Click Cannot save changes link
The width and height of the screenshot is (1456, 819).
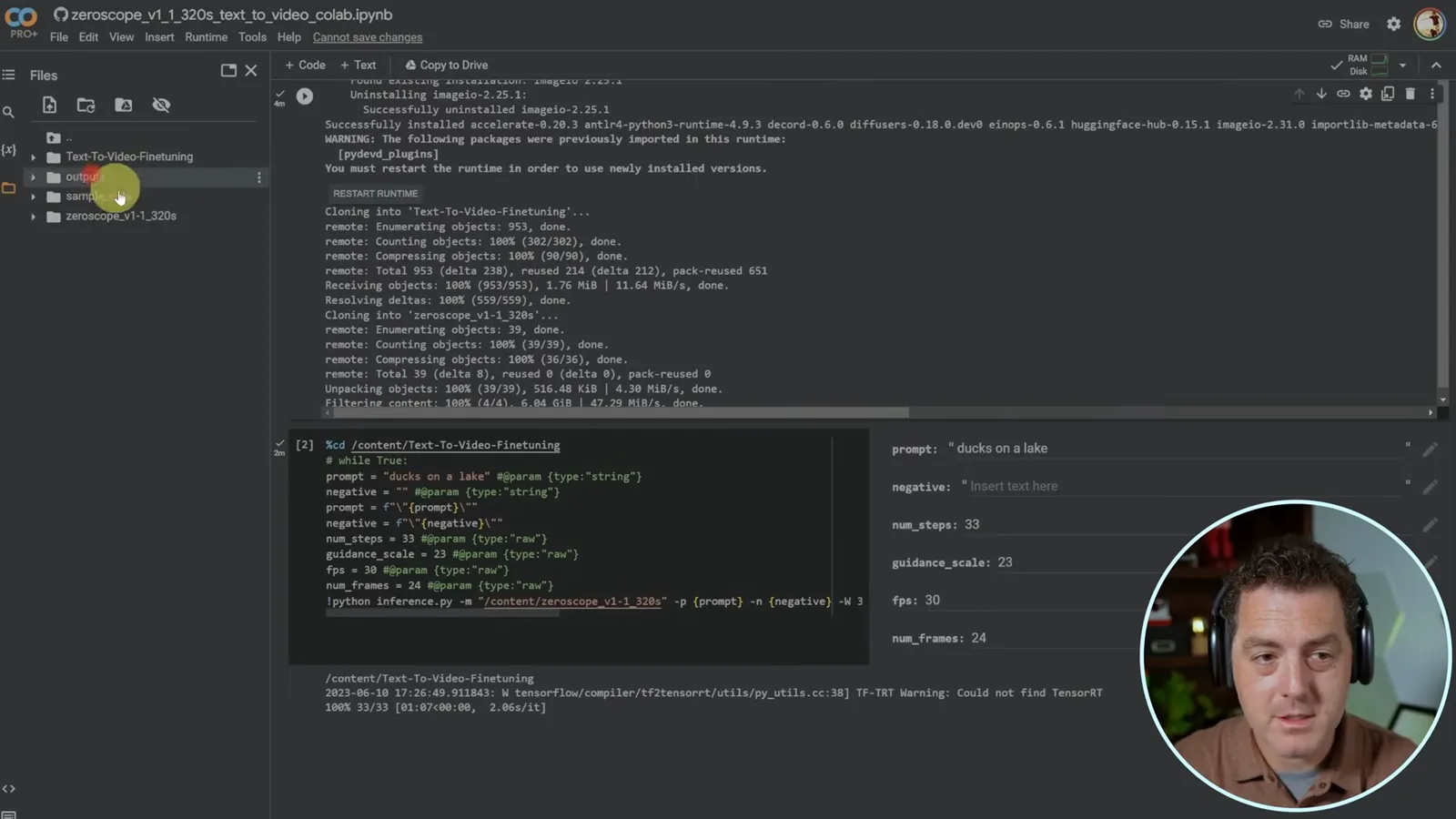coord(368,37)
